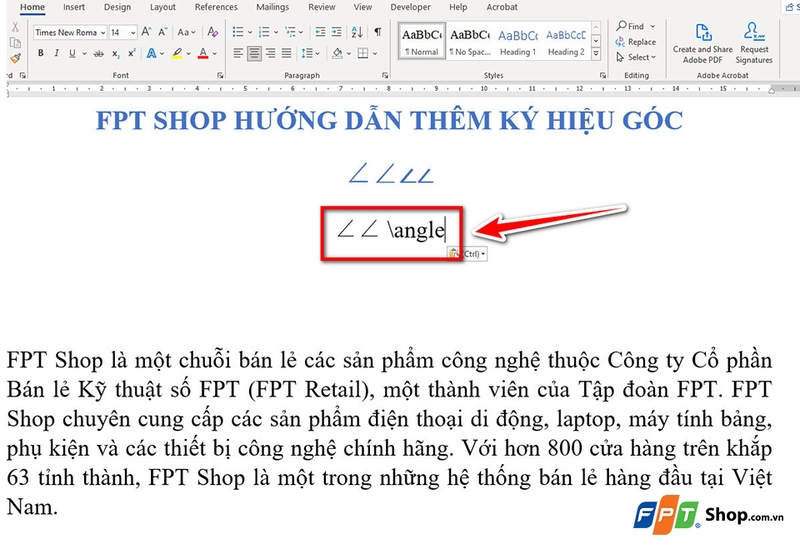
Task: Open the Mailings tab
Action: [x=272, y=7]
